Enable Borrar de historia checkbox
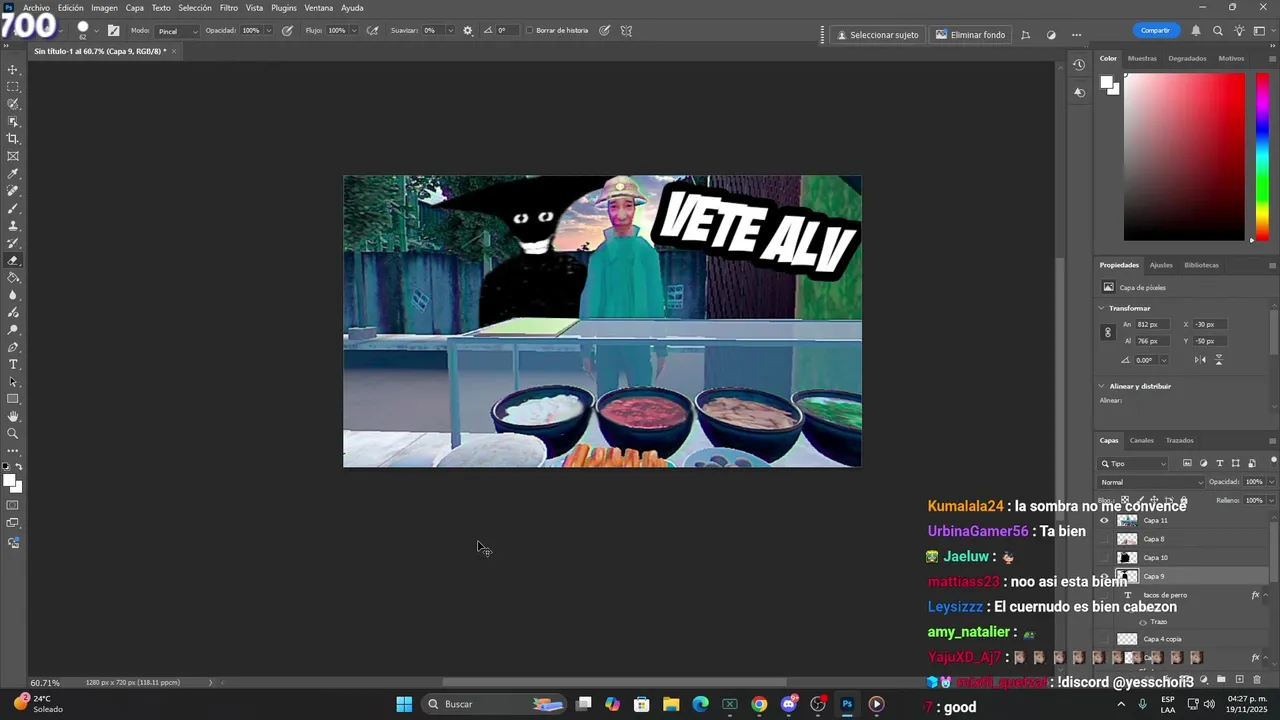 click(530, 31)
